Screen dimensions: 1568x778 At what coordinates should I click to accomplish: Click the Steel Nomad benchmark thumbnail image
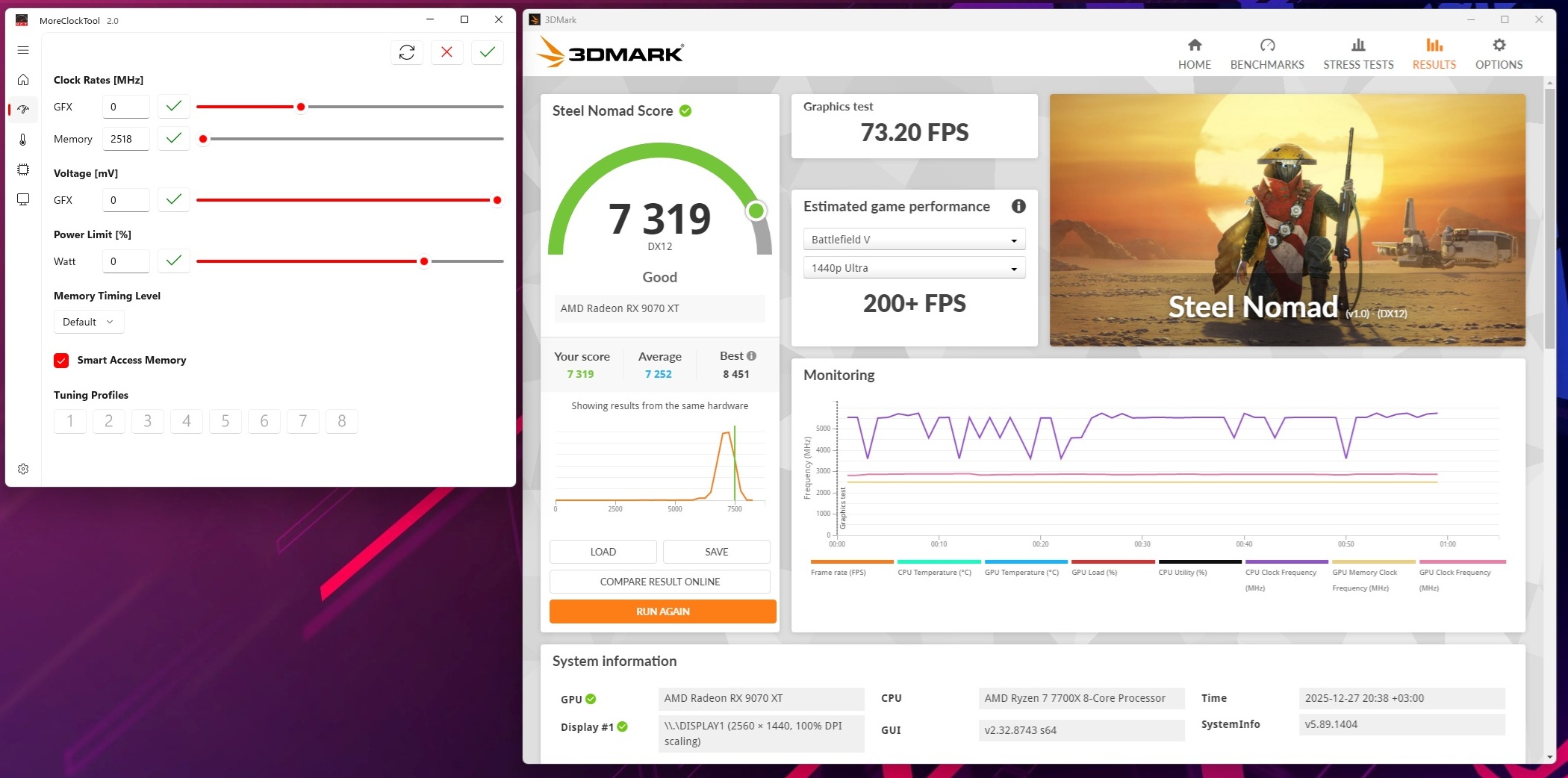(1287, 220)
